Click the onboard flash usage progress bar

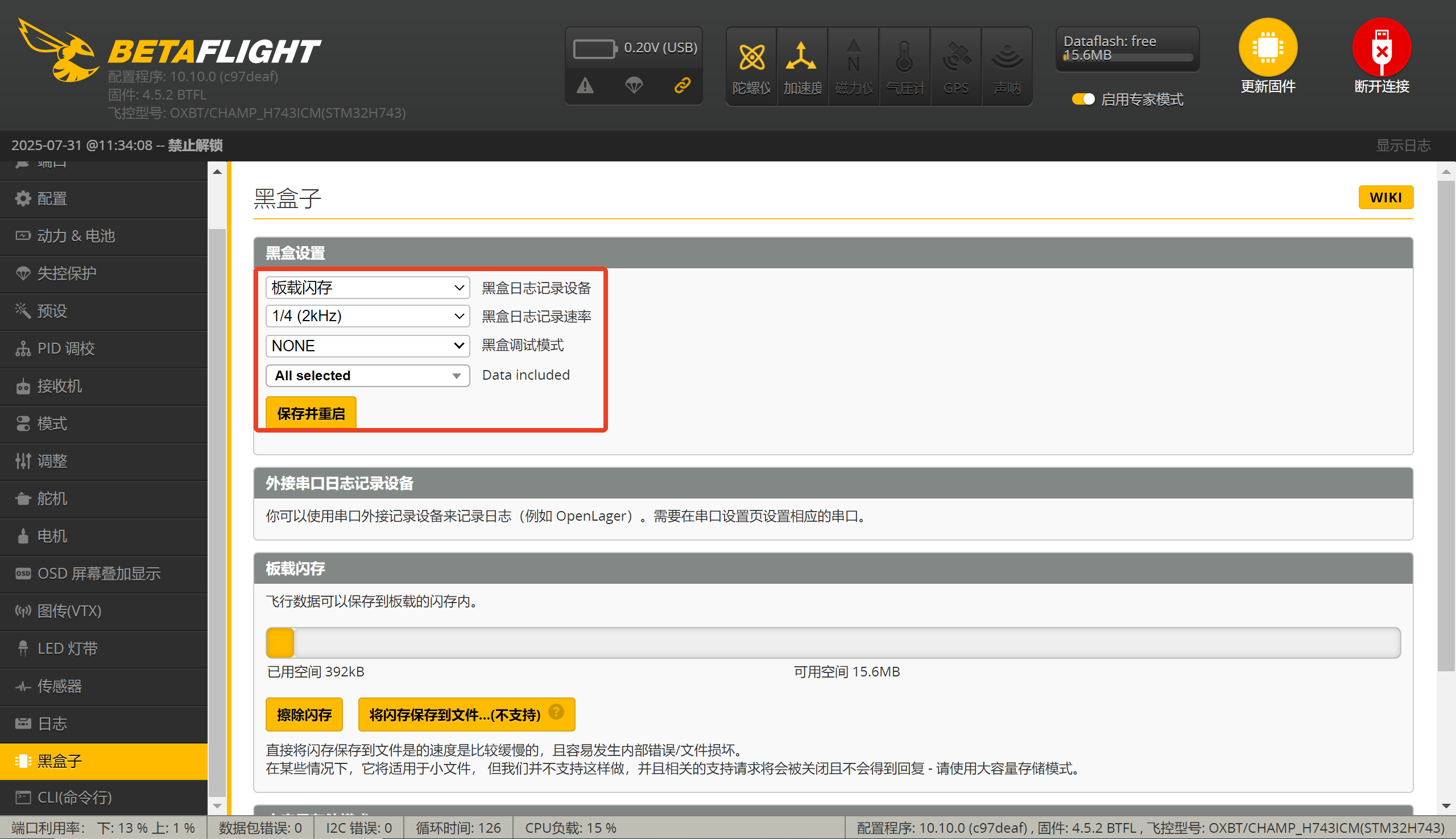pos(832,642)
